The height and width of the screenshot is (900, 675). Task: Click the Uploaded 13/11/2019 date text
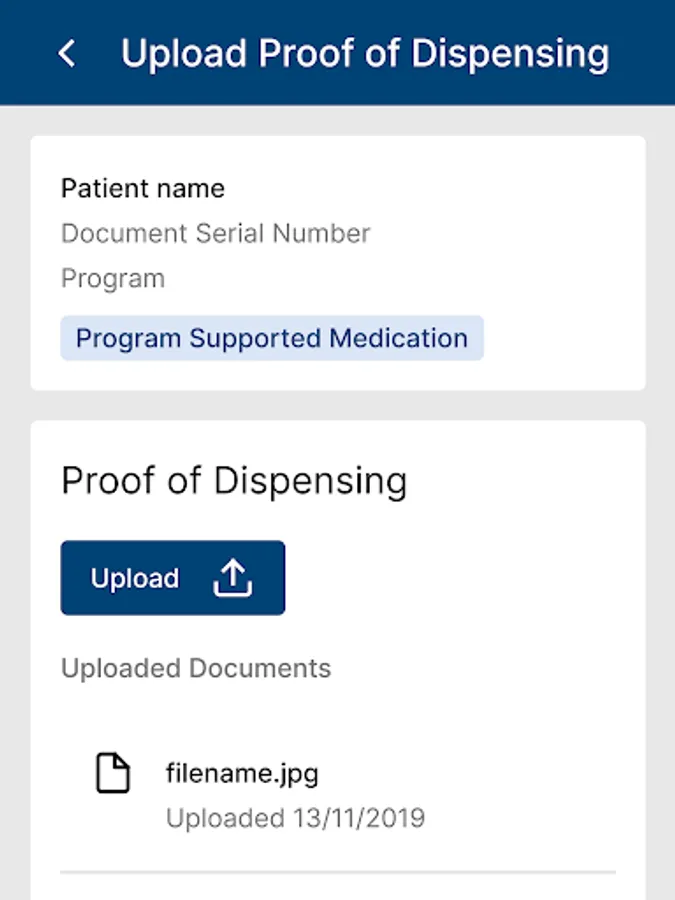point(295,818)
